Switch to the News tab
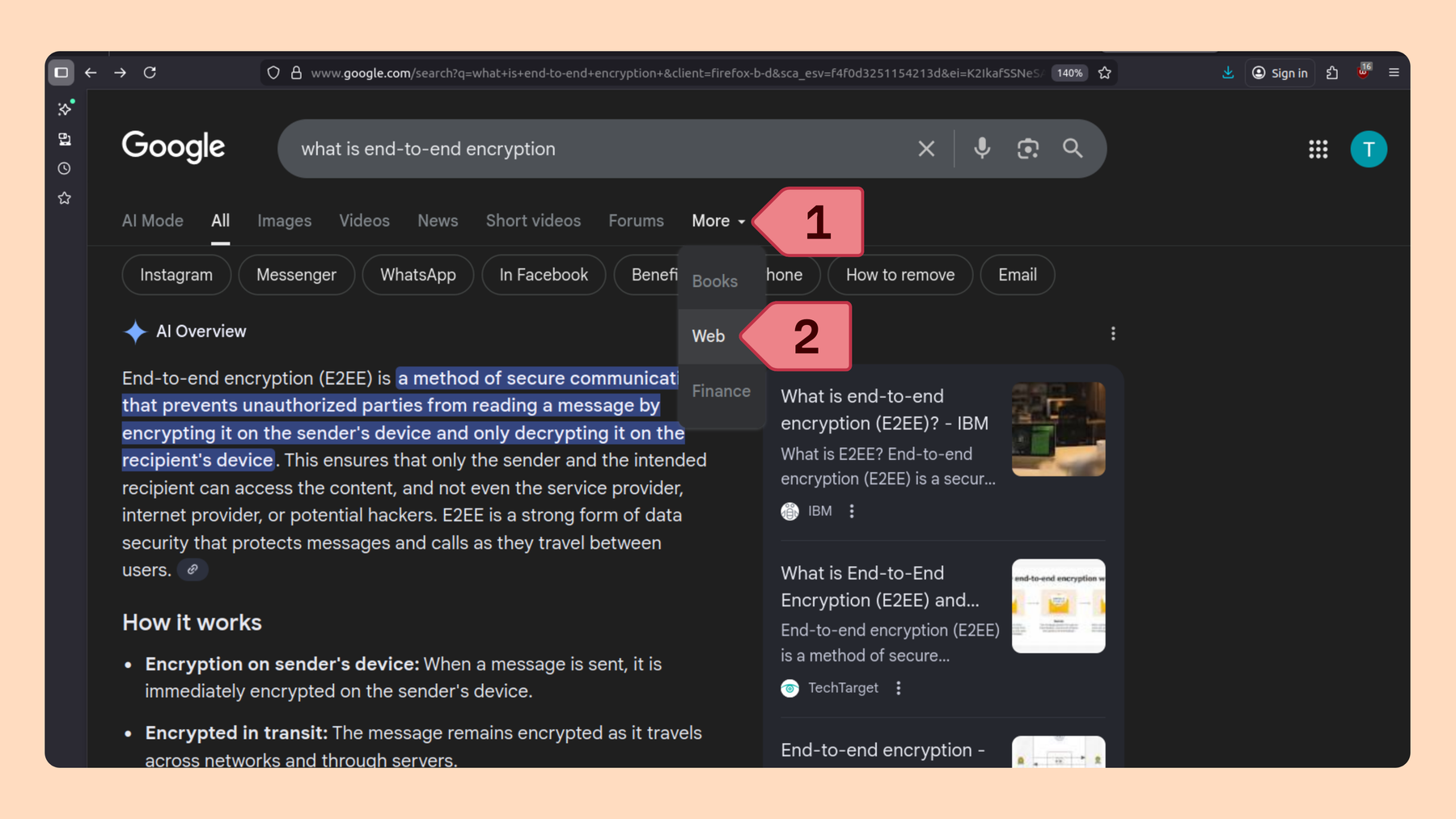Viewport: 1456px width, 819px height. point(438,221)
